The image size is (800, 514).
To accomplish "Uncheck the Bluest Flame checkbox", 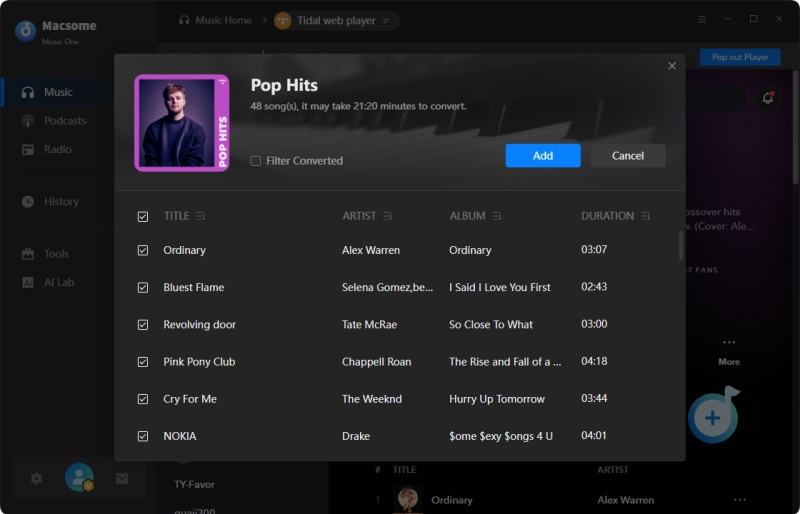I will pyautogui.click(x=143, y=287).
